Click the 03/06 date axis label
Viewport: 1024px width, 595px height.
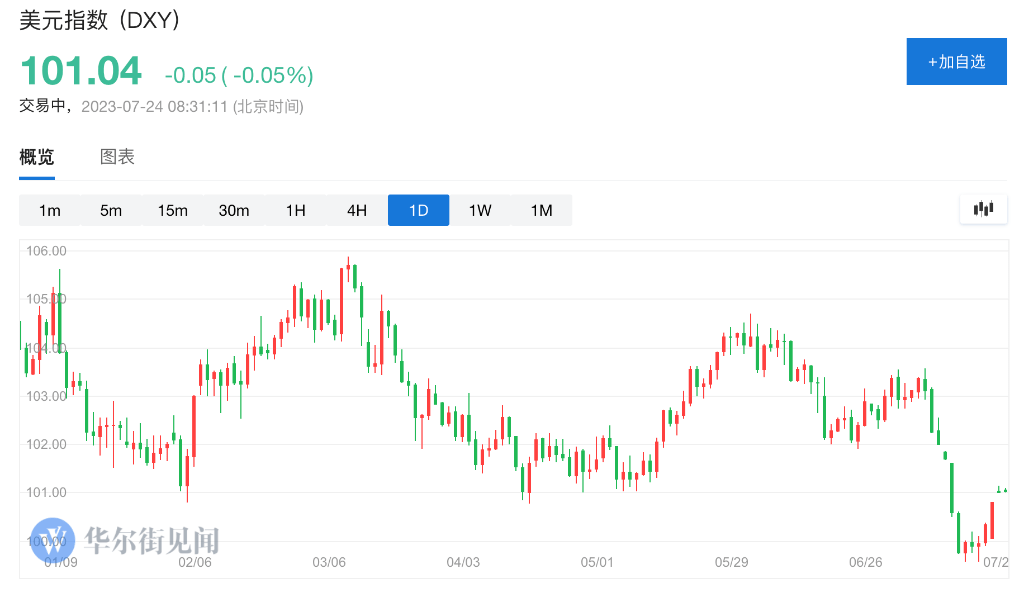329,562
